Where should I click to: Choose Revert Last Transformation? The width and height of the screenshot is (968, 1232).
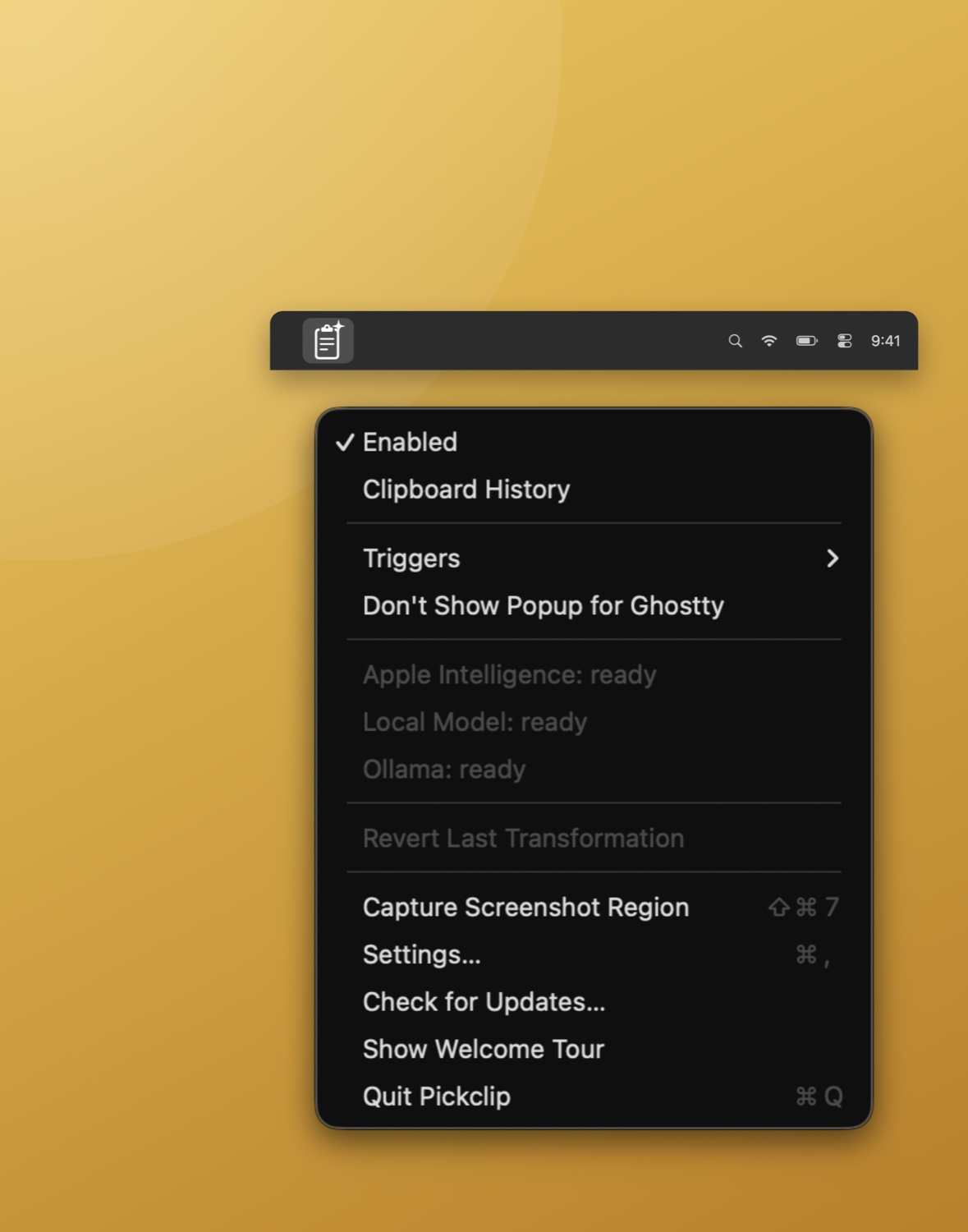594,839
